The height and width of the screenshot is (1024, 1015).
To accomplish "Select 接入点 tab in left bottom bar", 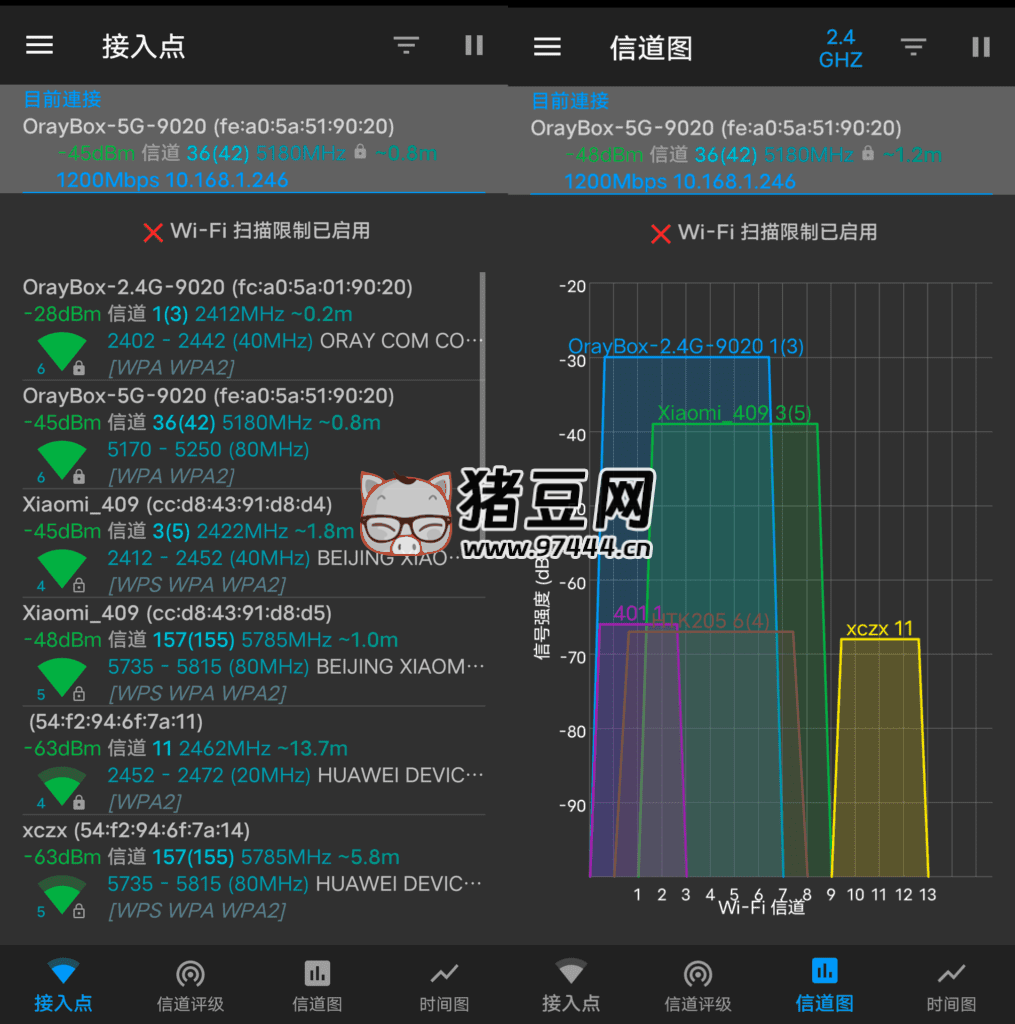I will click(x=63, y=985).
